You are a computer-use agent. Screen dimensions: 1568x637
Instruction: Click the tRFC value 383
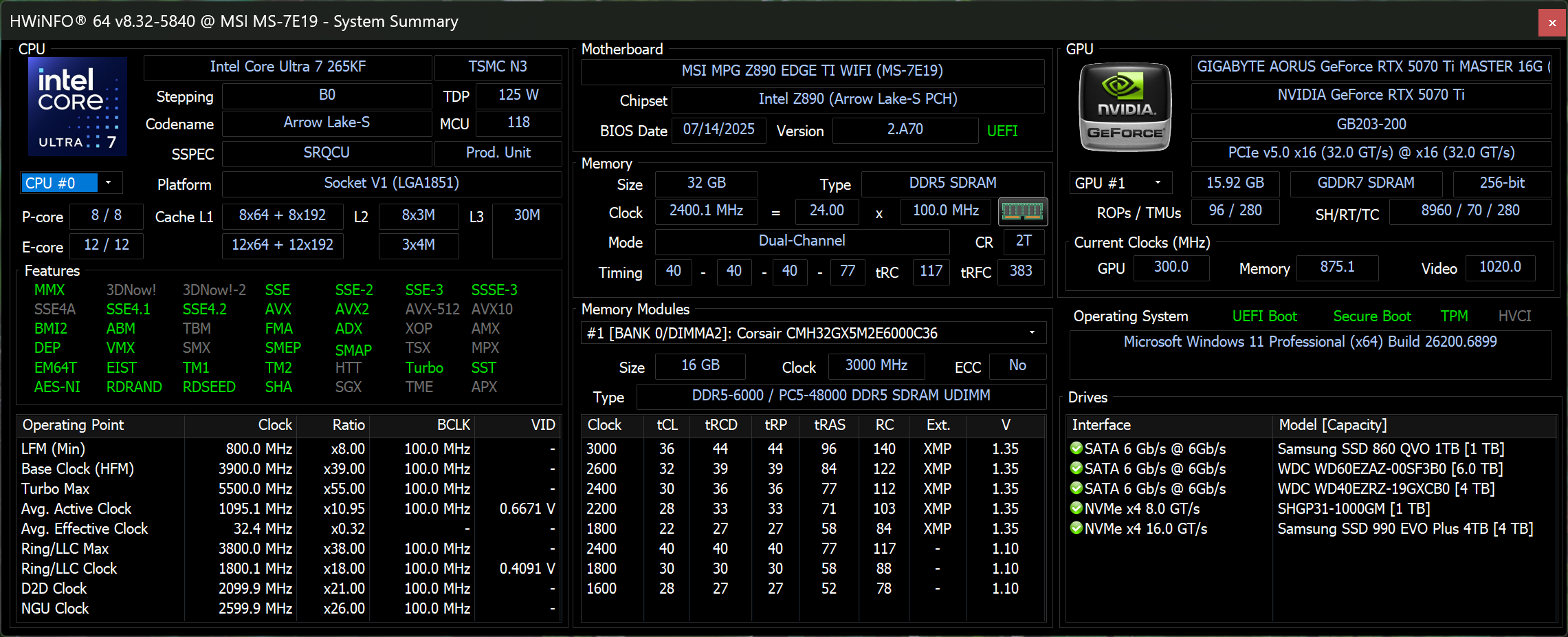click(1021, 271)
